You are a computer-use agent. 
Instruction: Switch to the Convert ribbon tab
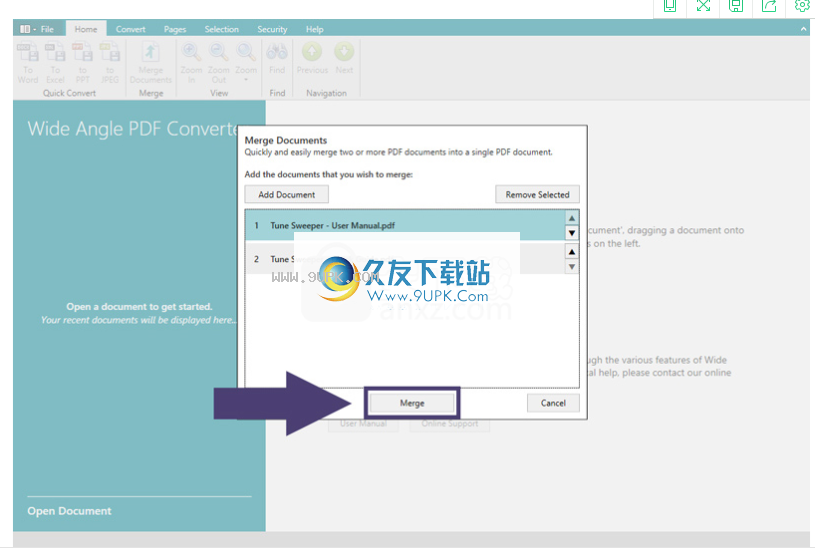coord(130,29)
